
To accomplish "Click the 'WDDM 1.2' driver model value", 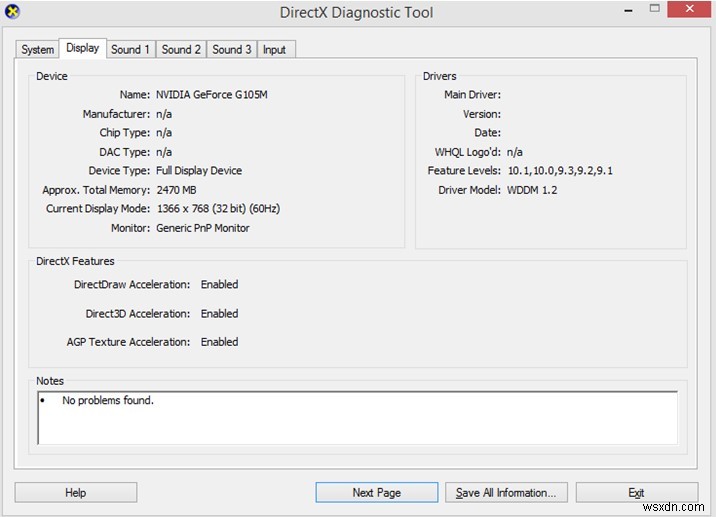I will (x=532, y=190).
